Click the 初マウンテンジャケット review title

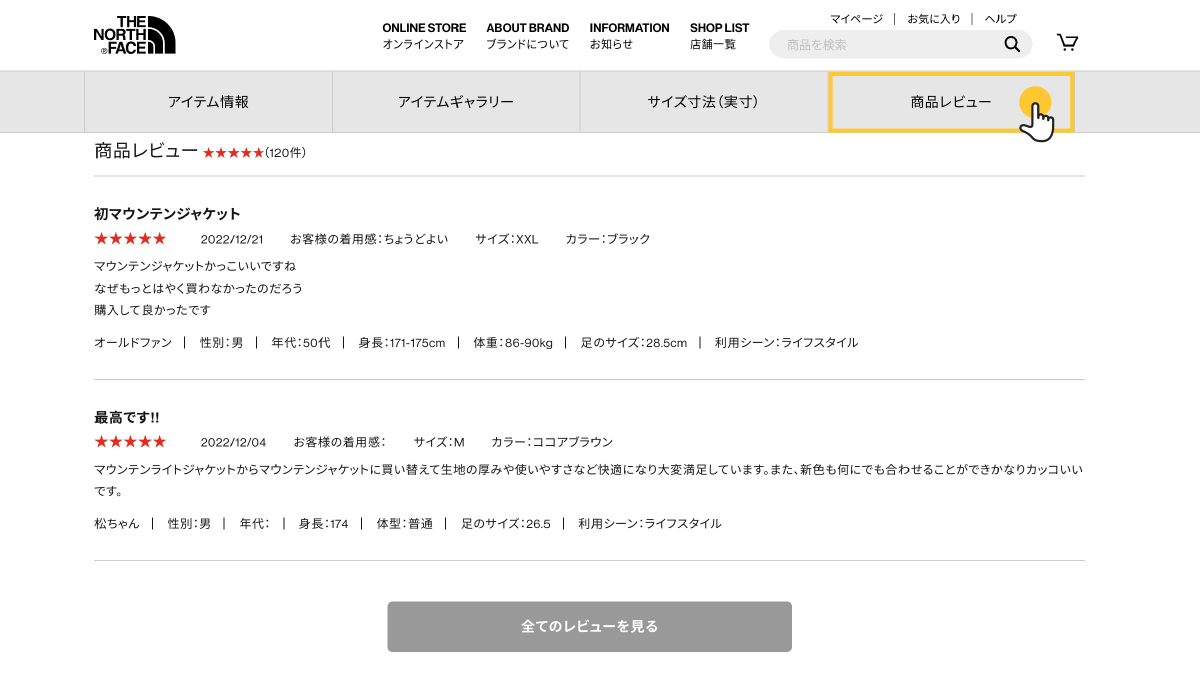[x=167, y=213]
